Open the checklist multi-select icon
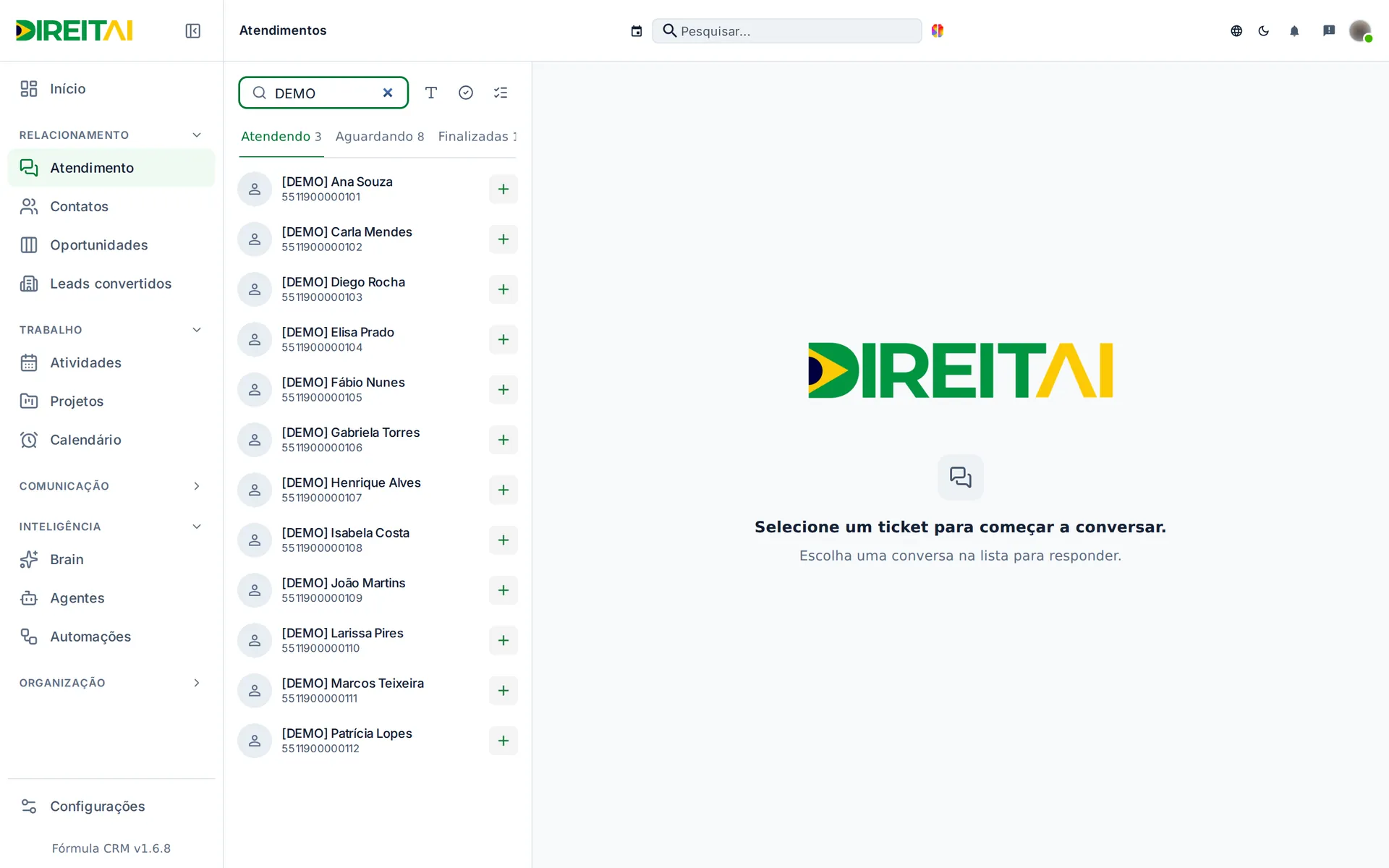This screenshot has height=868, width=1389. 501,93
